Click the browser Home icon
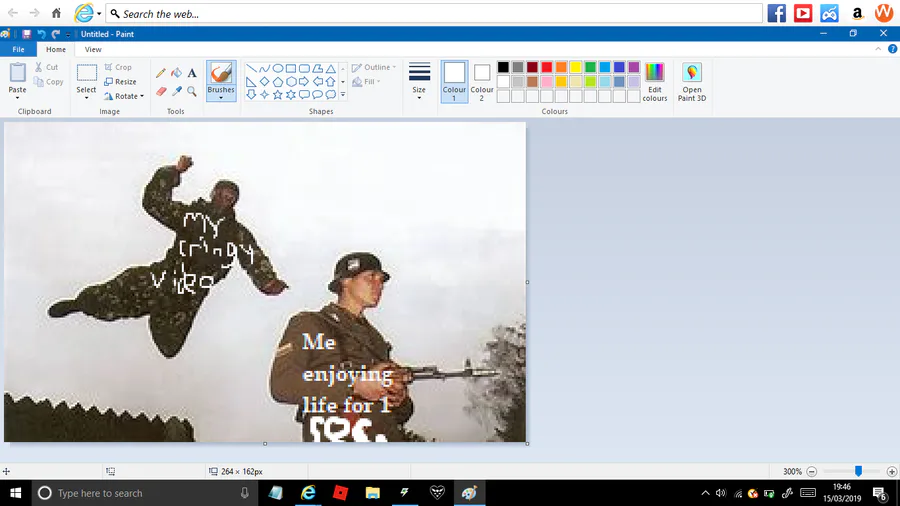The height and width of the screenshot is (506, 900). tap(56, 13)
